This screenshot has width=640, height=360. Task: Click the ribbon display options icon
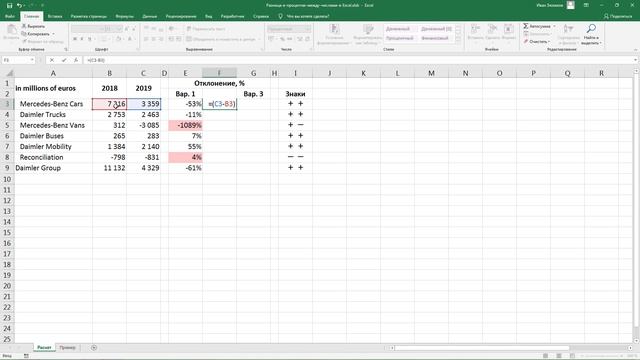coord(586,5)
